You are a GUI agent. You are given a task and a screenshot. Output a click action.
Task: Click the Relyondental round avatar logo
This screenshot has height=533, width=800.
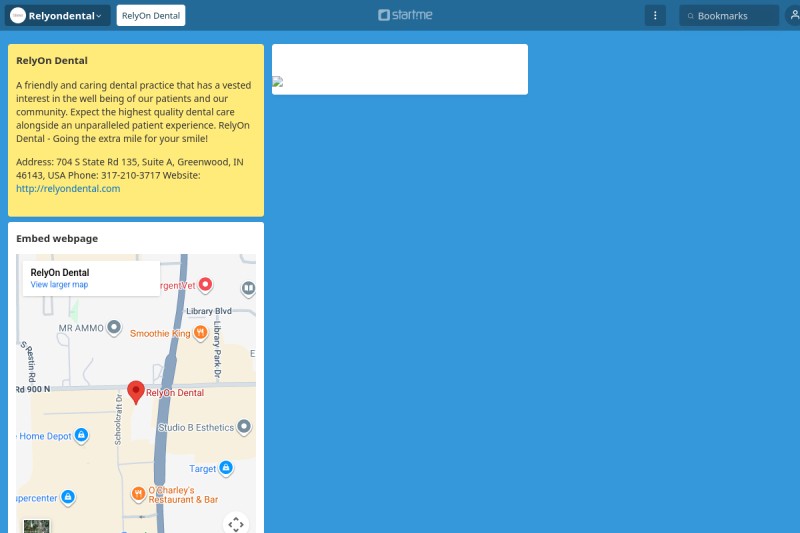[18, 16]
